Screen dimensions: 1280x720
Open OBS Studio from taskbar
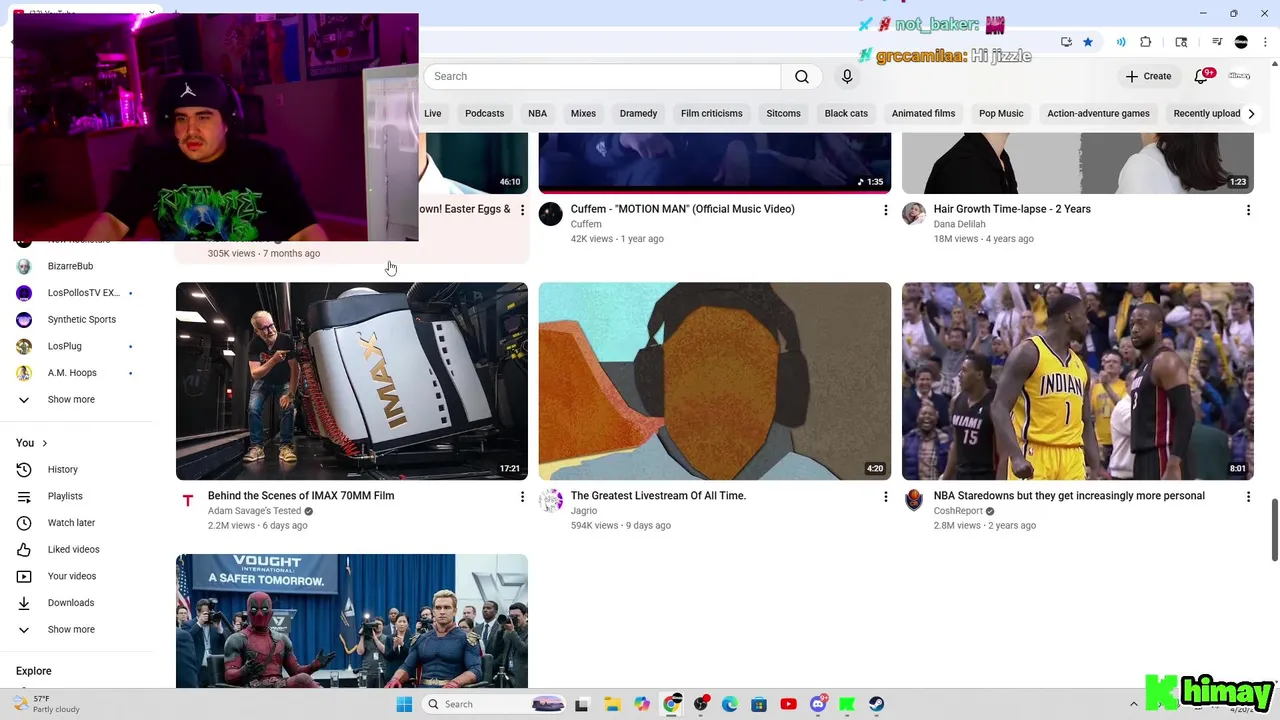coord(701,704)
